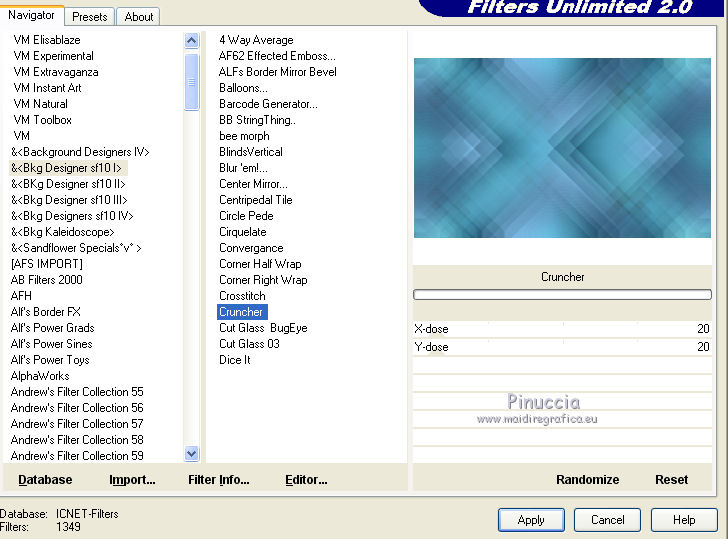
Task: Select [AFS IMPORT] category
Action: click(46, 264)
